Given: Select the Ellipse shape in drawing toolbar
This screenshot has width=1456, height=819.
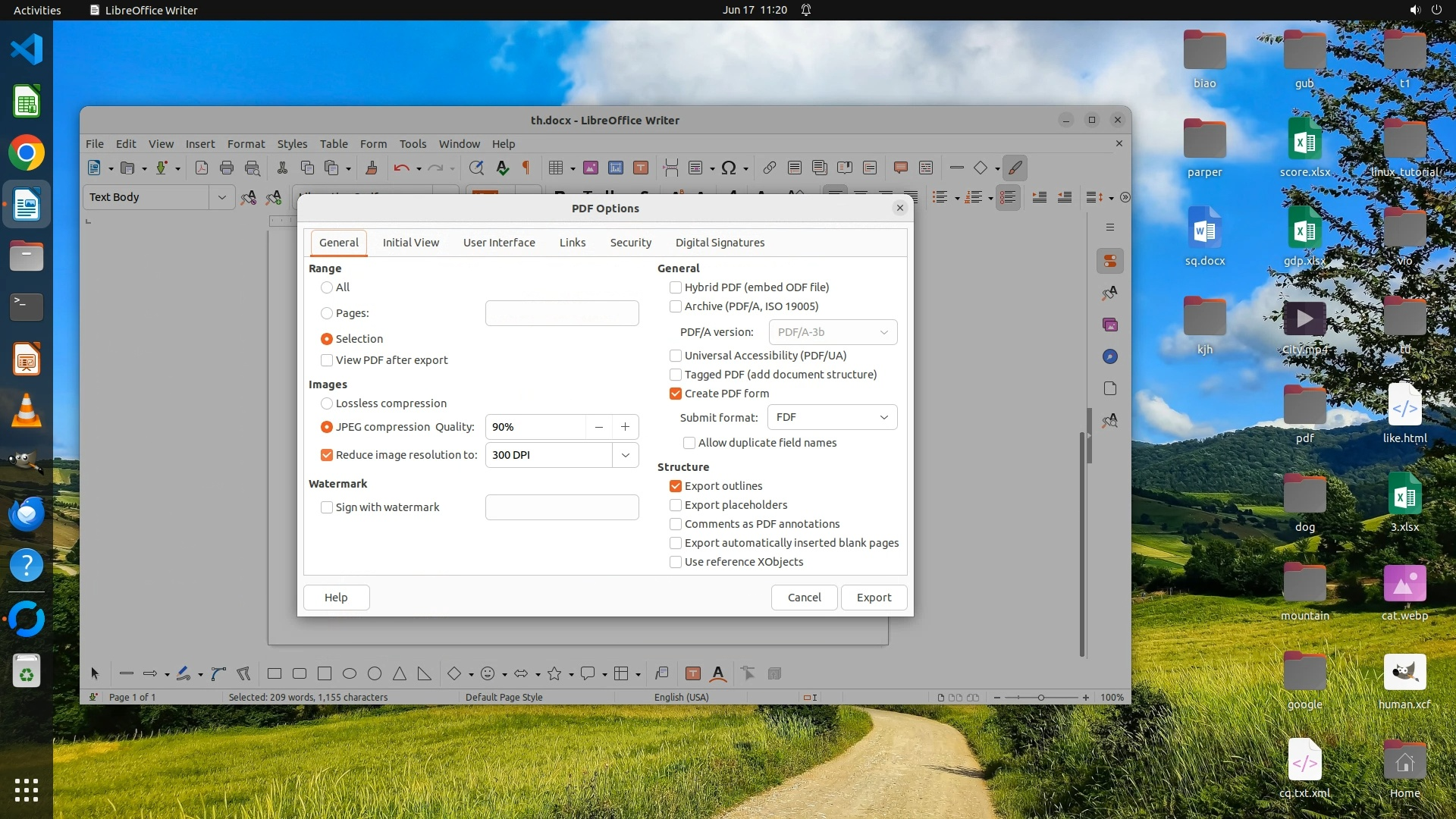Looking at the screenshot, I should coord(350,673).
